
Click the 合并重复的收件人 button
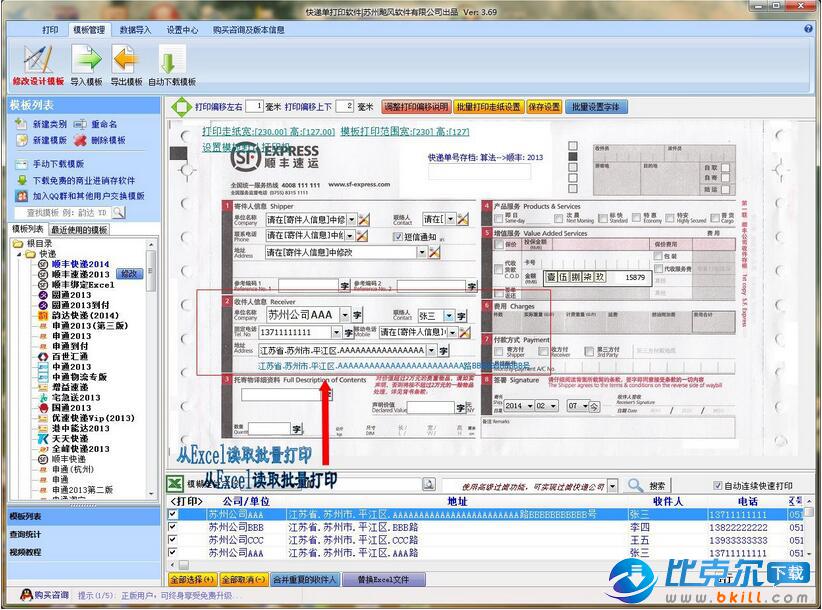point(305,580)
